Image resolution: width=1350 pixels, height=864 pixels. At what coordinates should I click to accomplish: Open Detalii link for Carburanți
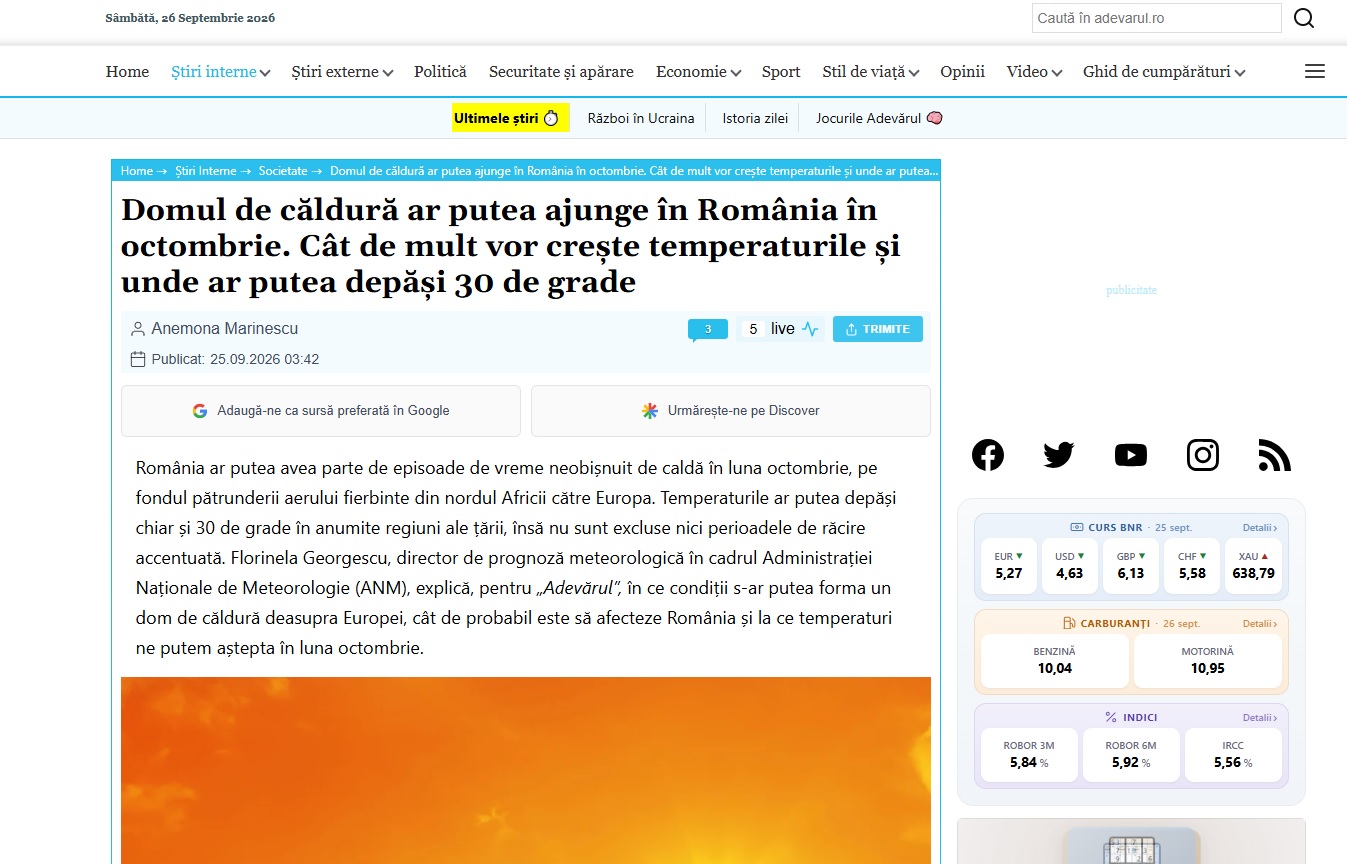pos(1260,624)
